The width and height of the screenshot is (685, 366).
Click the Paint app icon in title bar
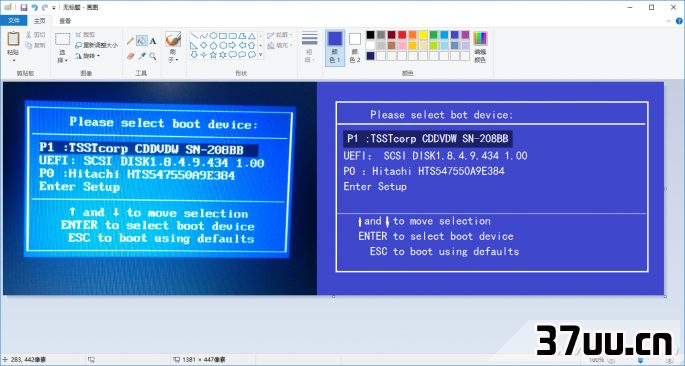[x=8, y=7]
